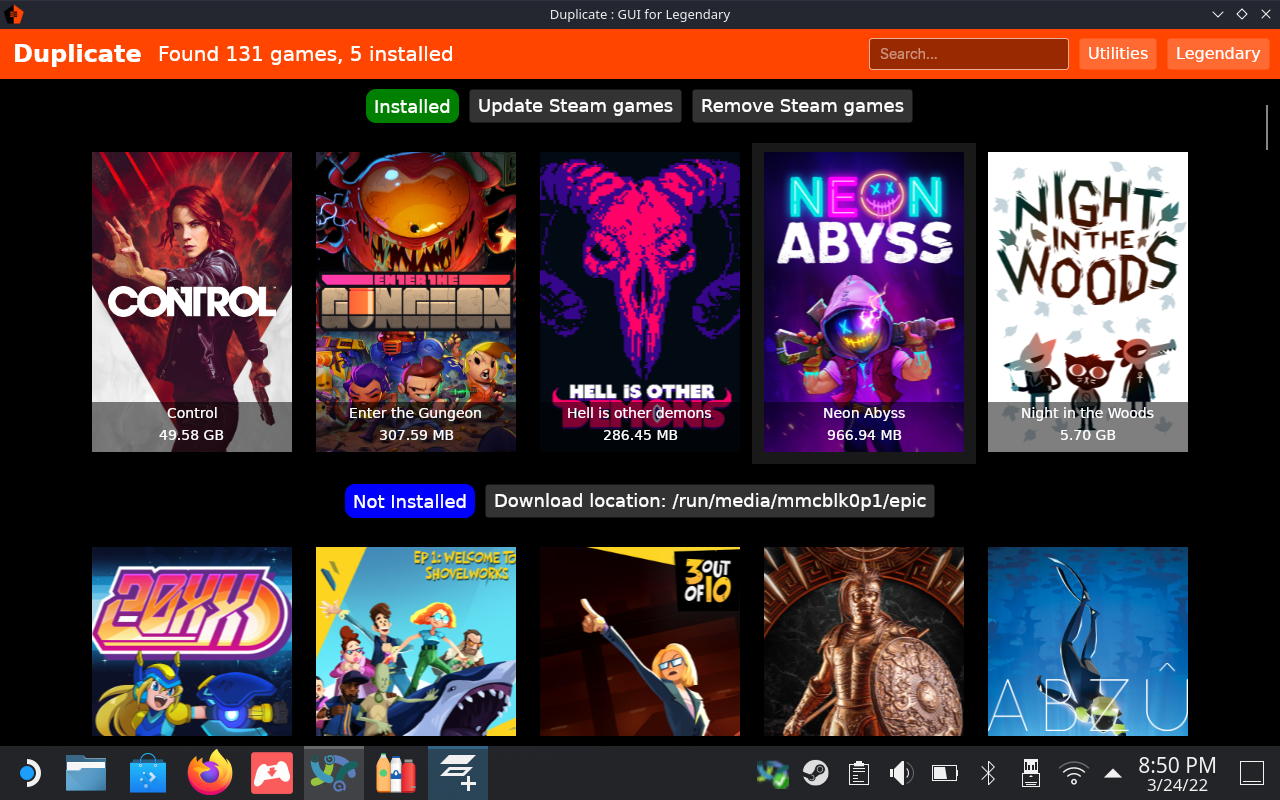Select the Neon Abyss game card
The width and height of the screenshot is (1280, 800).
[x=864, y=302]
